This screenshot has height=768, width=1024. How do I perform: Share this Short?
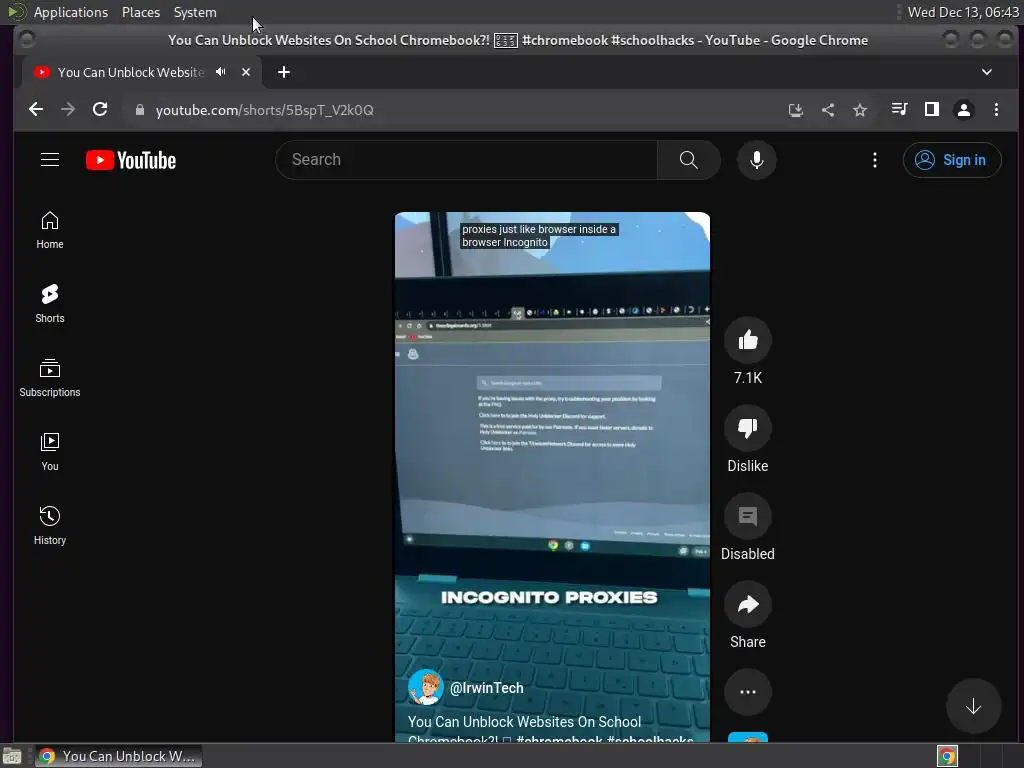748,605
